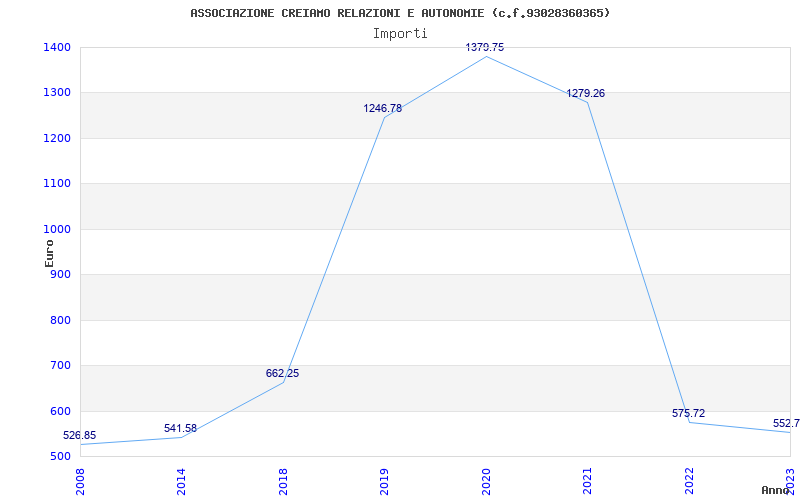Click the Euro y-axis title
This screenshot has width=800, height=500.
click(x=49, y=253)
